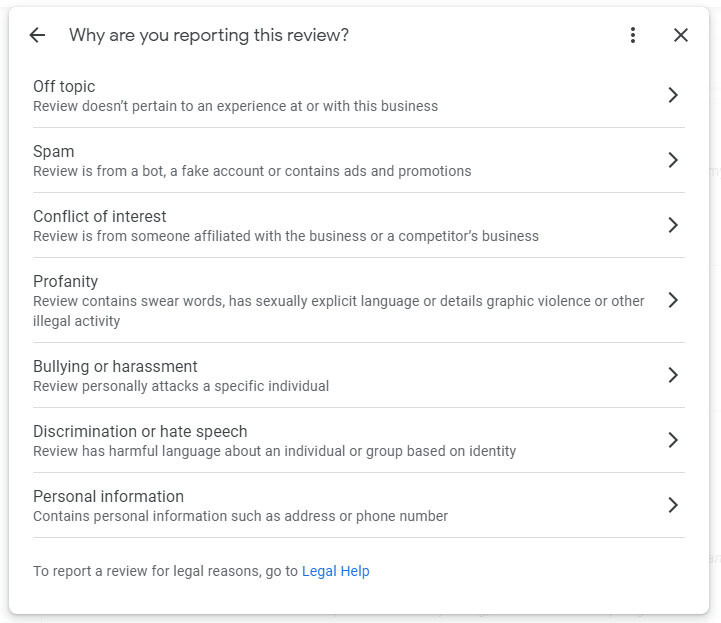
Task: Expand Personal information using its chevron
Action: [x=673, y=505]
